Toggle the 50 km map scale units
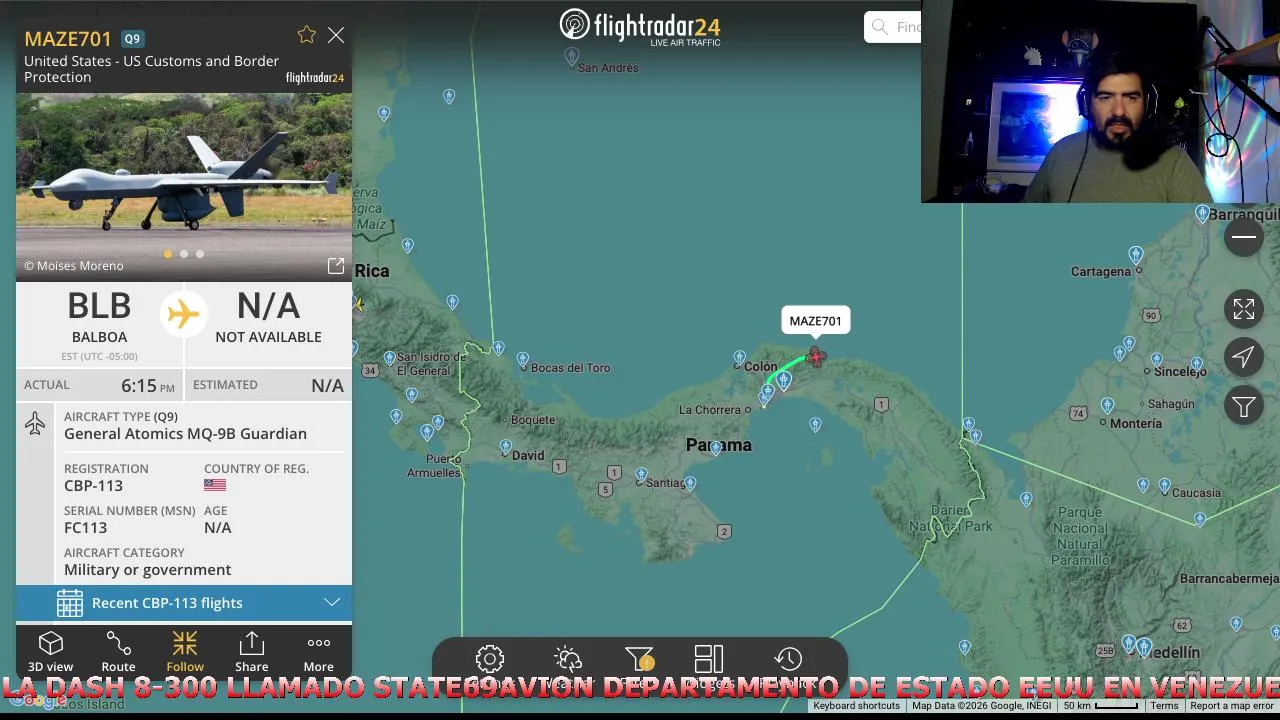Screen dimensions: 1280x720 (x=1100, y=706)
